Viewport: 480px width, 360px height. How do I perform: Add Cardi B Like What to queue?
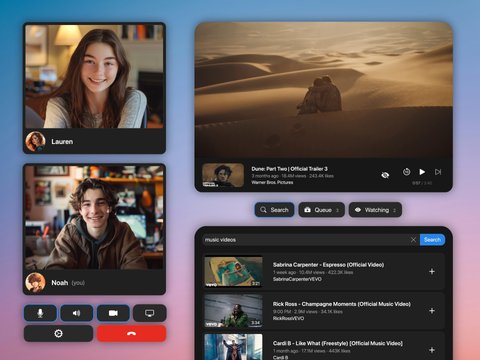(x=432, y=350)
